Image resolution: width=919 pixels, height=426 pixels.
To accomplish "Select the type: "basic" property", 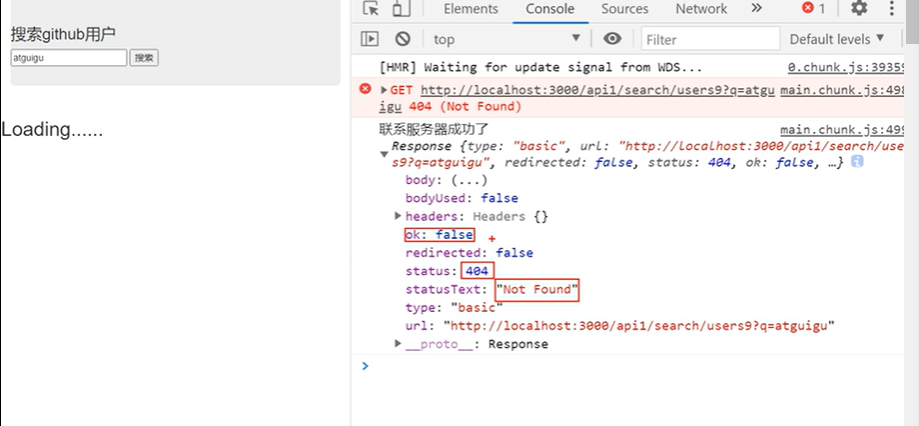I will point(454,308).
